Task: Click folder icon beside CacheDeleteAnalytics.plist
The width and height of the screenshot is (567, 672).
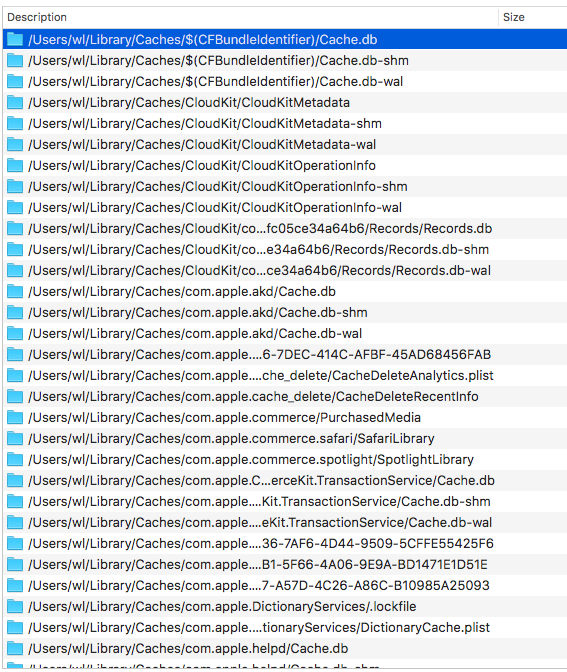Action: click(15, 375)
